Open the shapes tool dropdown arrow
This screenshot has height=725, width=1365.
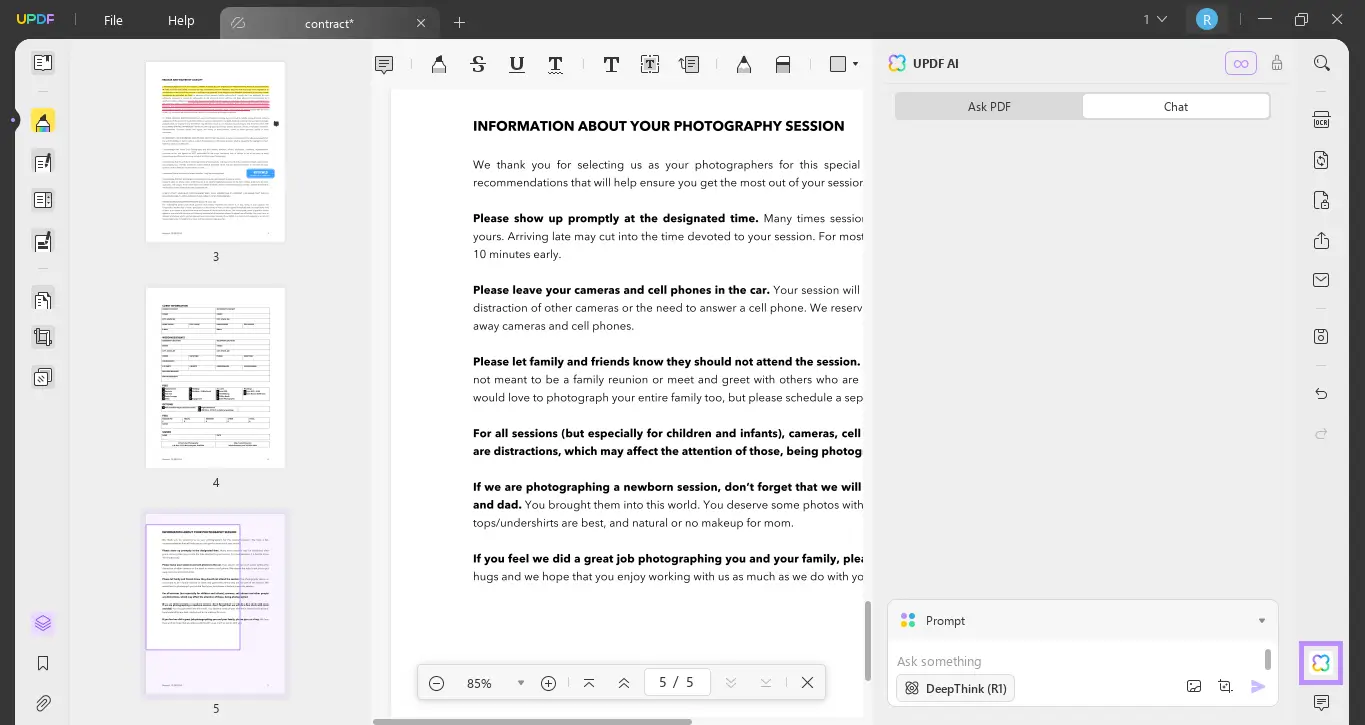click(855, 65)
